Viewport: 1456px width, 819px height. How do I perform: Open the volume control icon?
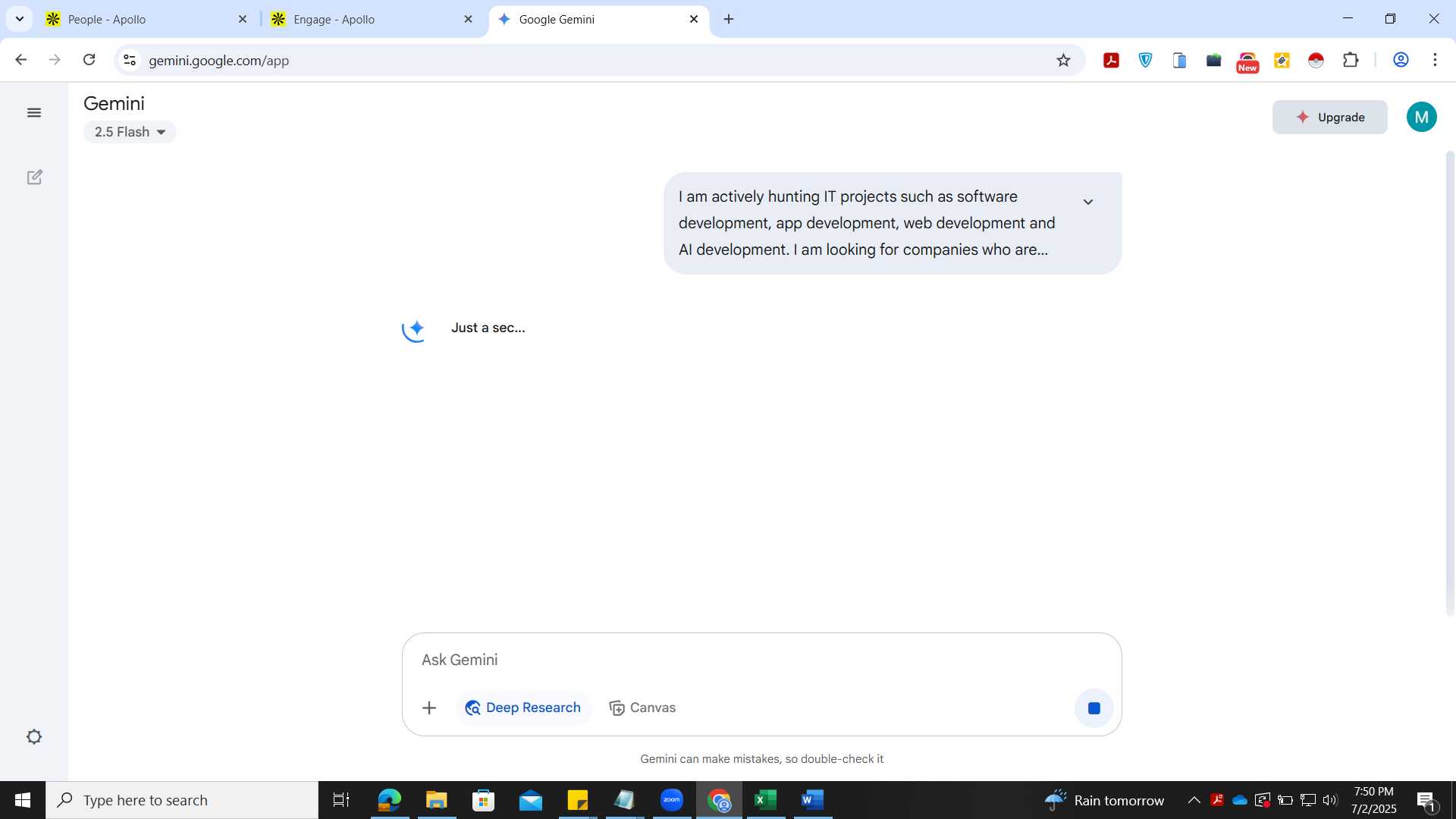click(1330, 800)
